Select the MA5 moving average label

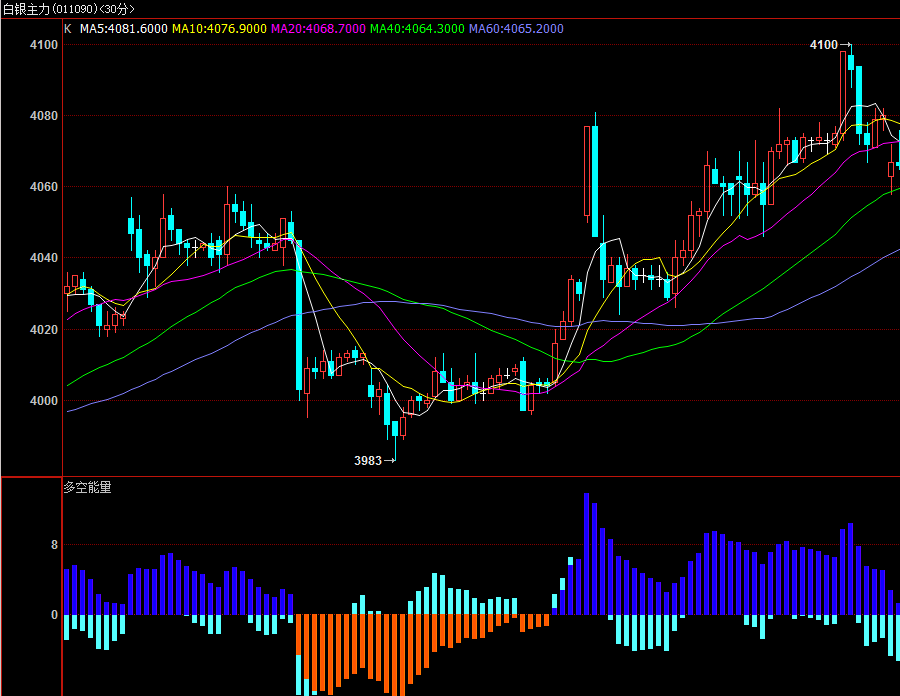tap(123, 29)
